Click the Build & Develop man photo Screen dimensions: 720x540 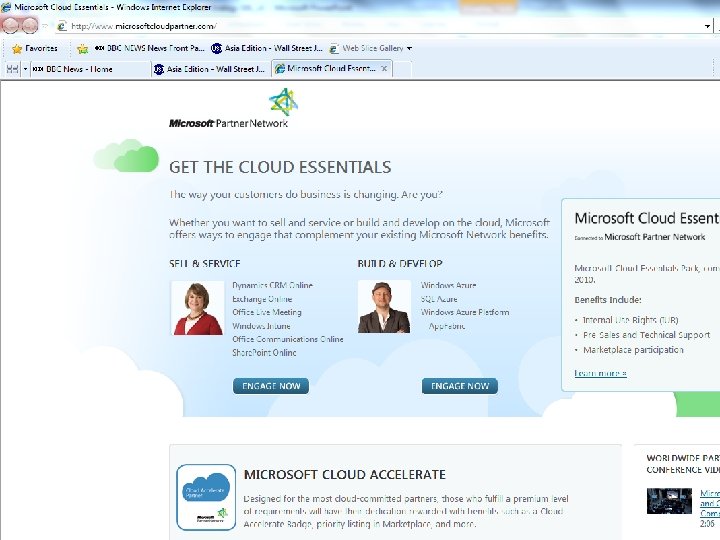coord(384,307)
